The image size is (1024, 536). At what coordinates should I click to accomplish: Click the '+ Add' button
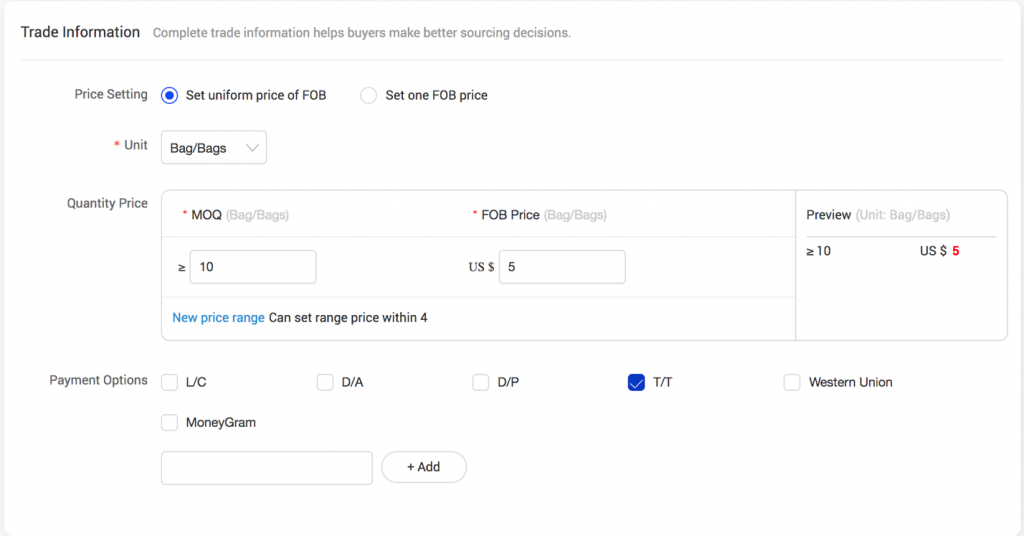click(x=424, y=467)
